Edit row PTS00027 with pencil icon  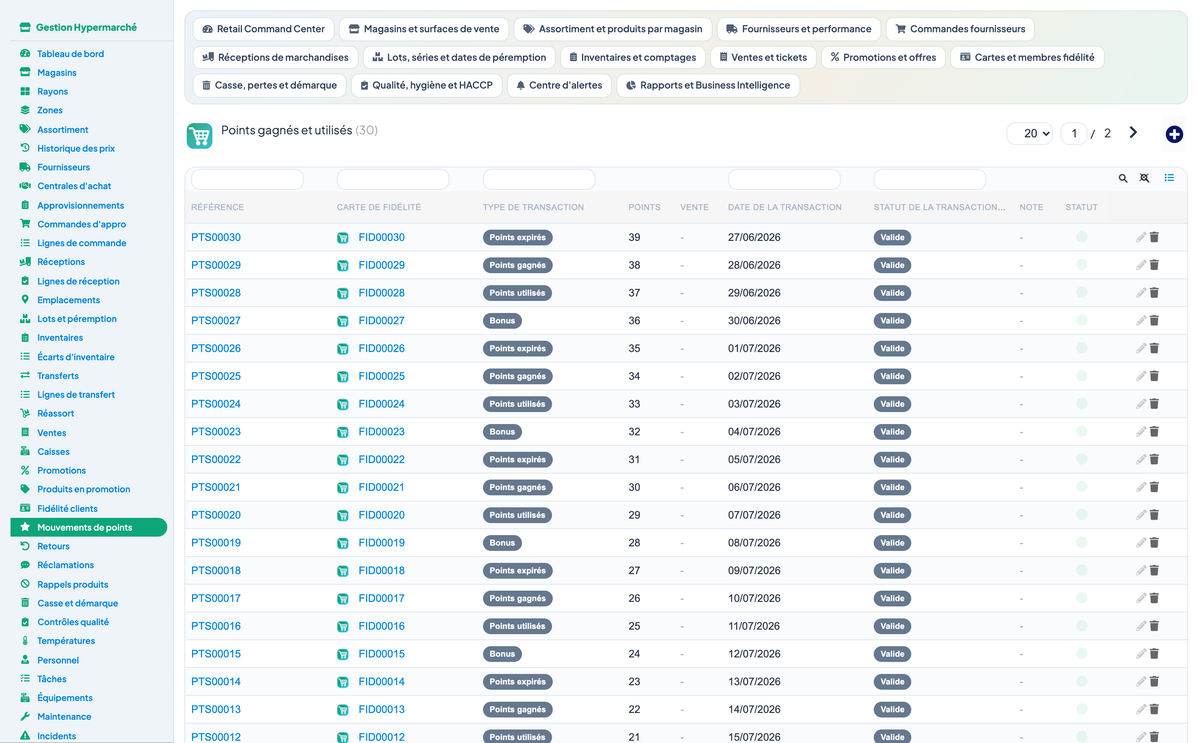coord(1141,321)
